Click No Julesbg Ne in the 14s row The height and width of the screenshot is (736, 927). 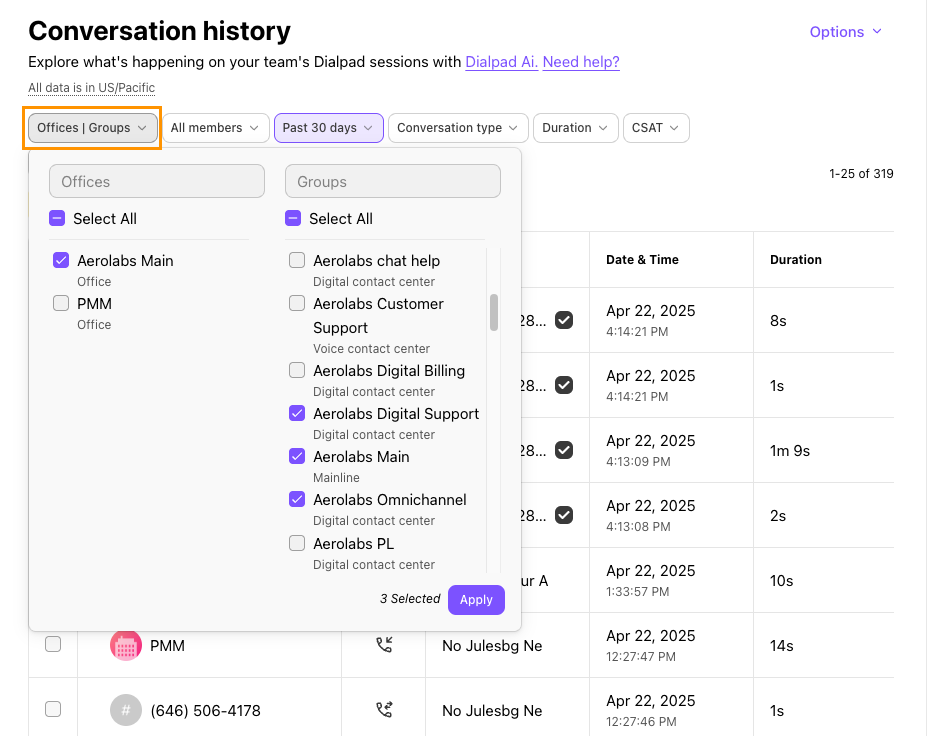[492, 646]
